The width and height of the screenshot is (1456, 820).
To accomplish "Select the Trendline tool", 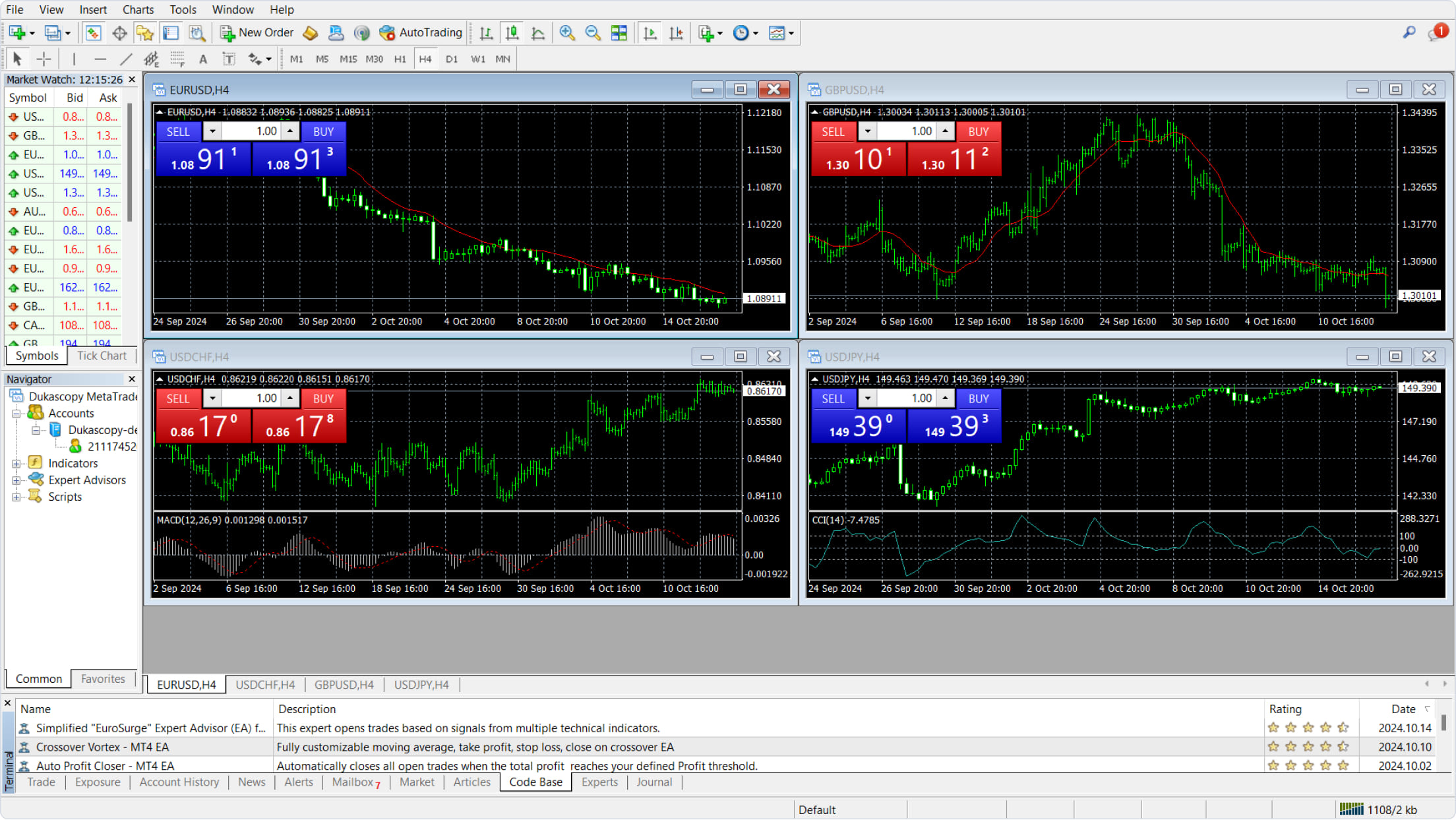I will click(x=125, y=59).
